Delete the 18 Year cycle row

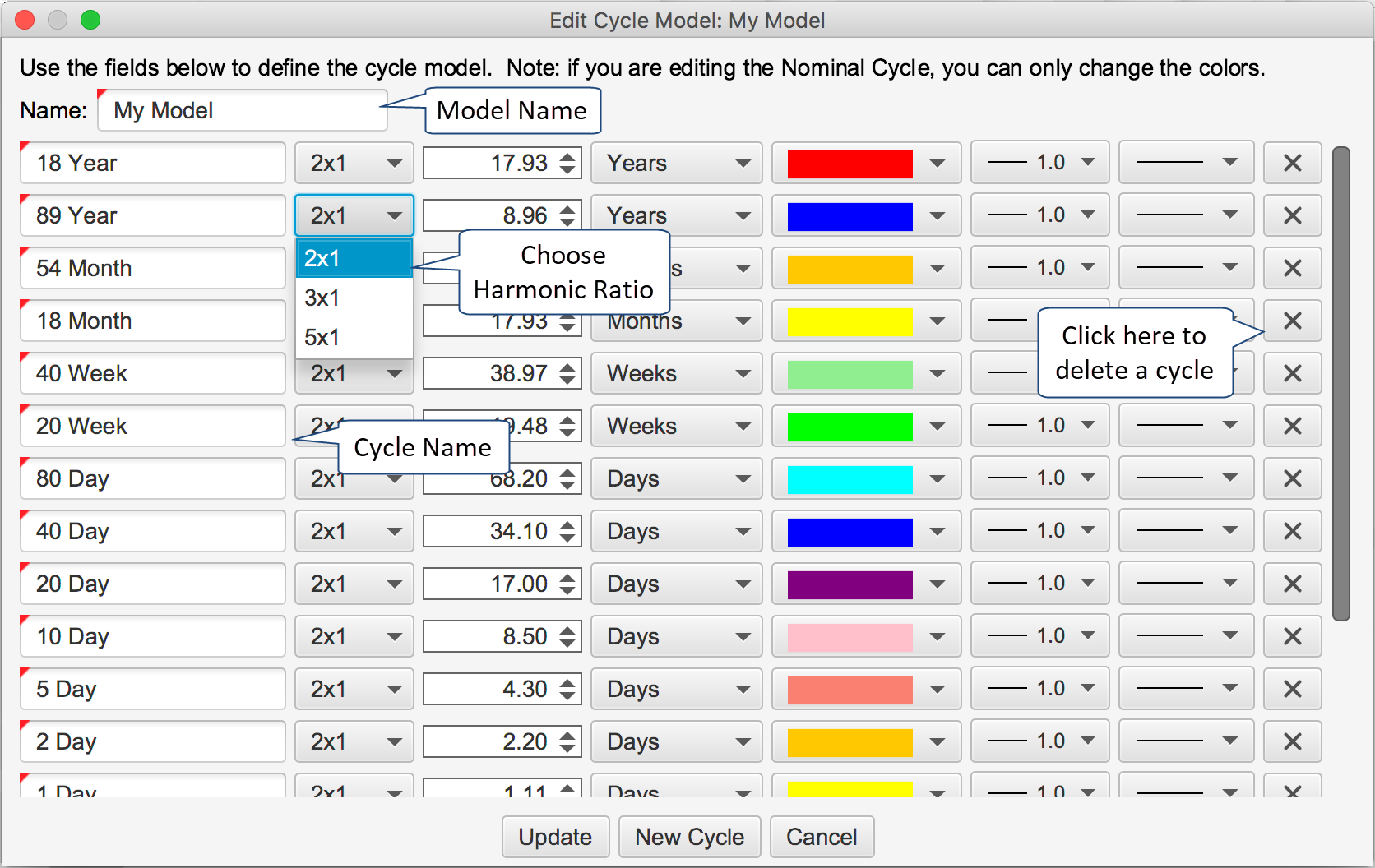click(x=1292, y=163)
